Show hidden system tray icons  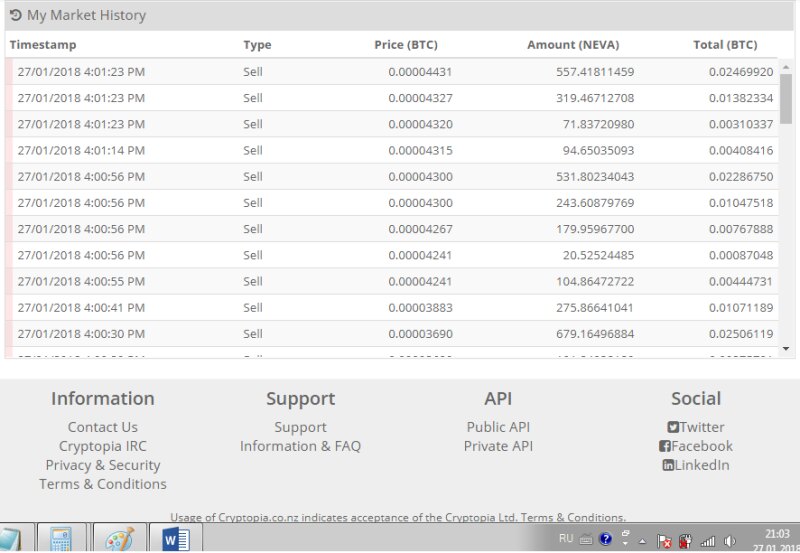(x=642, y=540)
